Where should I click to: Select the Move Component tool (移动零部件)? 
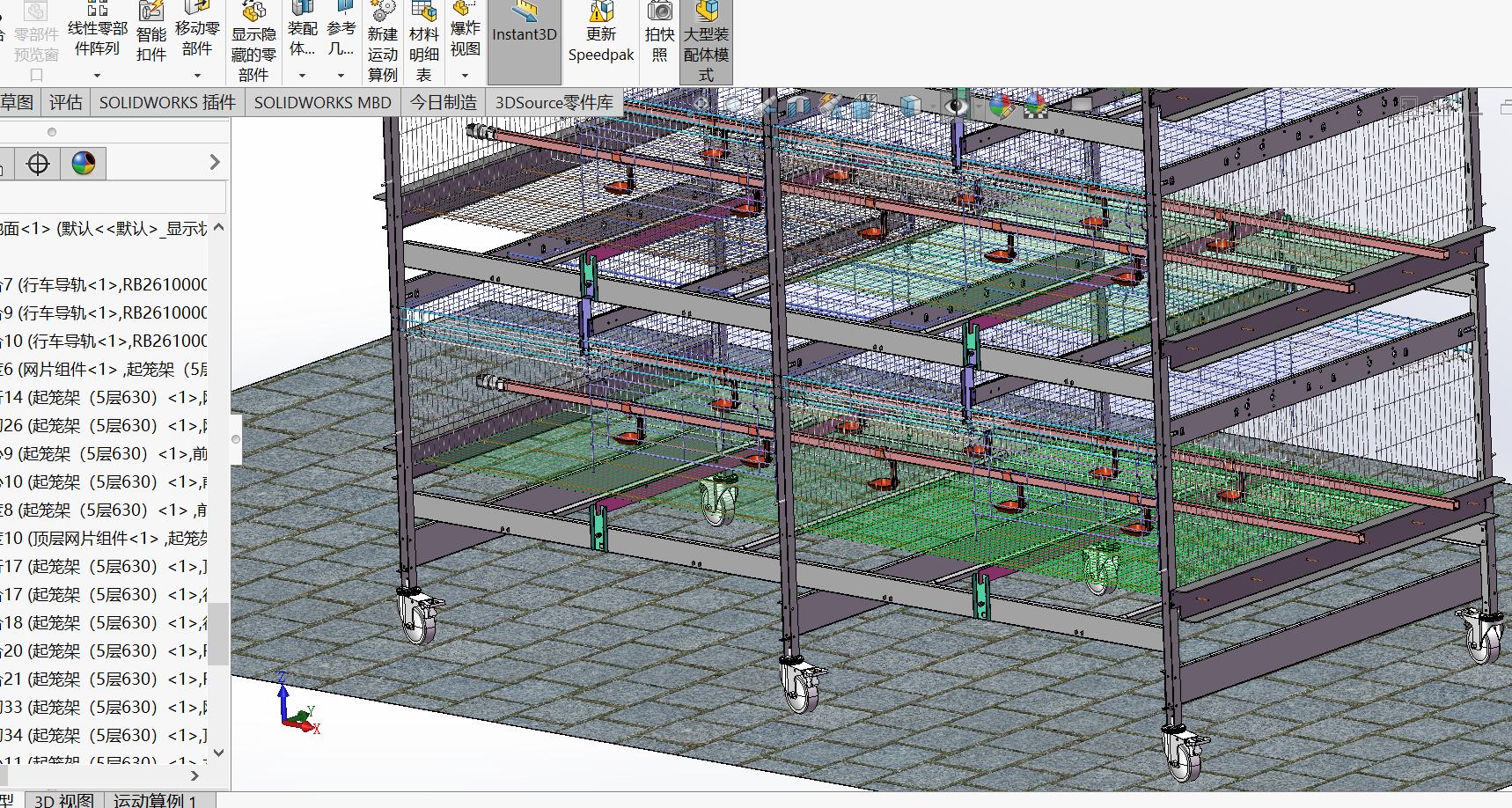coord(197,31)
